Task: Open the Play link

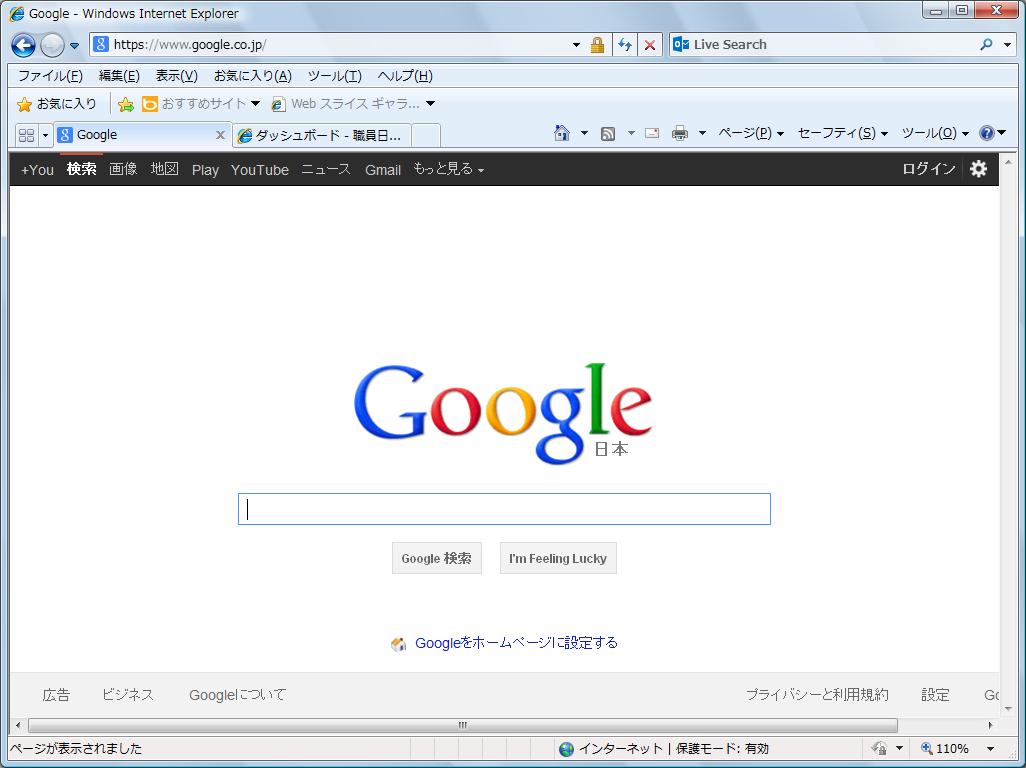Action: click(205, 170)
